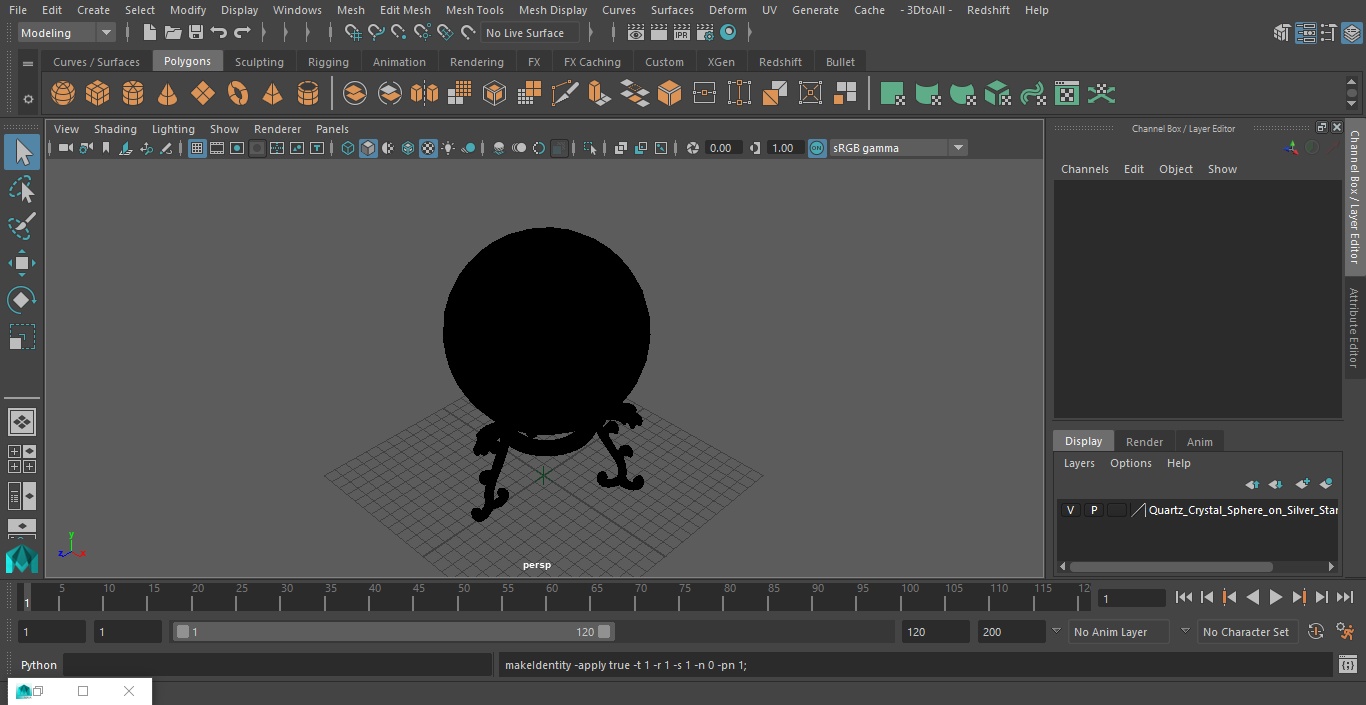
Task: Play forward on the timeline
Action: click(x=1276, y=597)
